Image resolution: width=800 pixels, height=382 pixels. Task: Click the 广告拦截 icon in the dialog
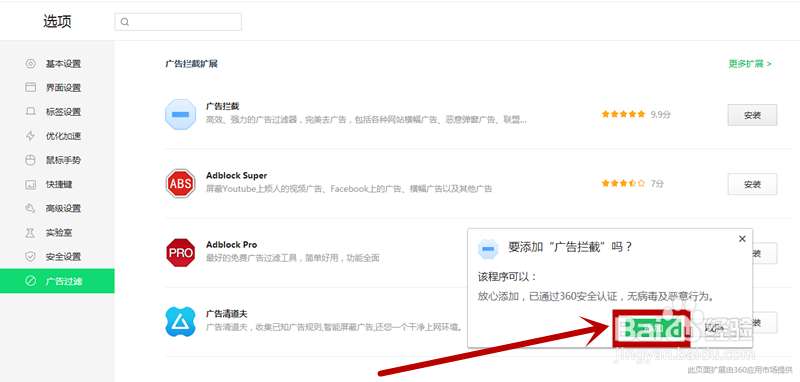[x=488, y=248]
